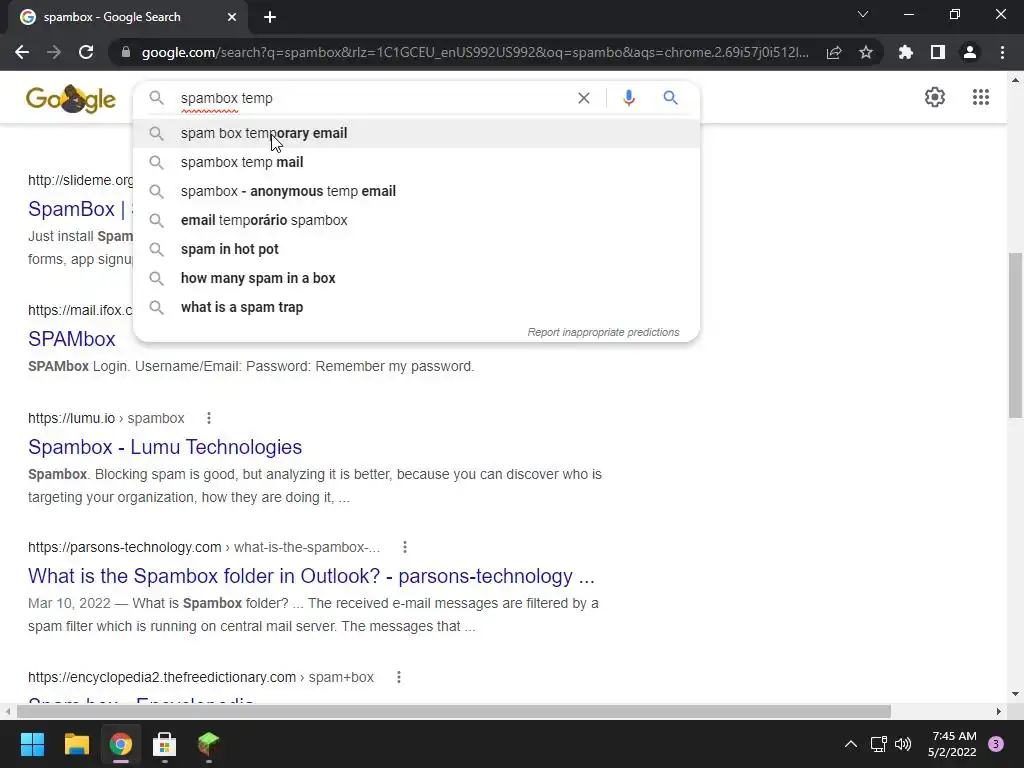Open the volume tray icon

[x=903, y=744]
